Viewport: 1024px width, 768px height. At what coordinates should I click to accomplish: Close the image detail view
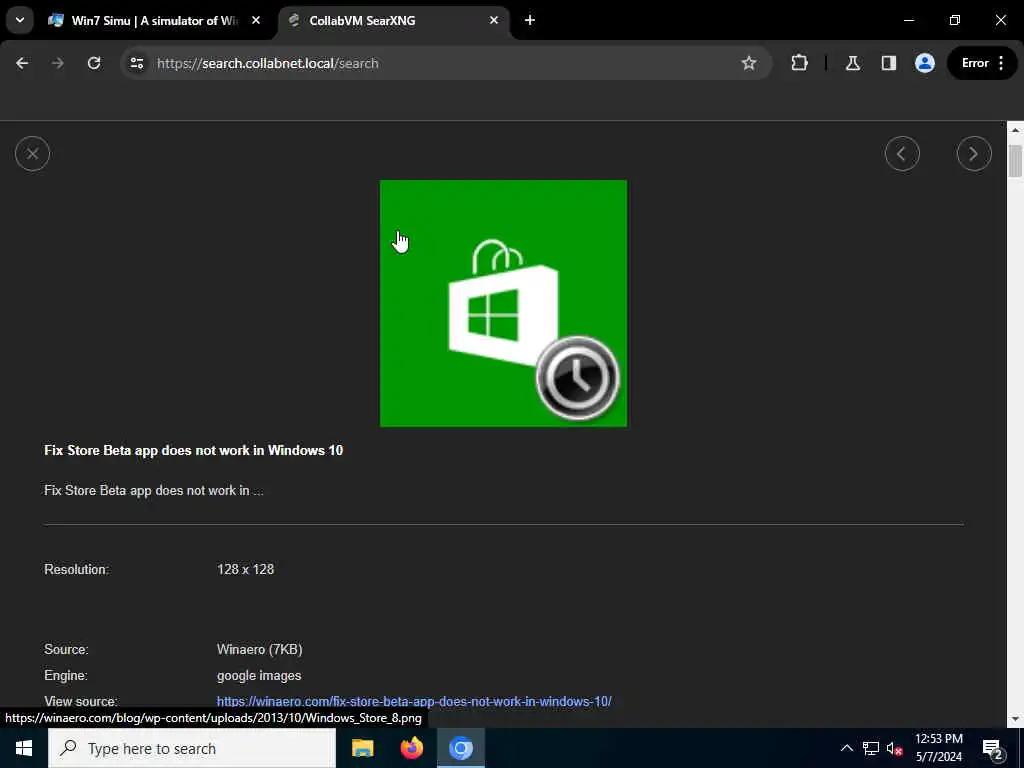click(32, 153)
